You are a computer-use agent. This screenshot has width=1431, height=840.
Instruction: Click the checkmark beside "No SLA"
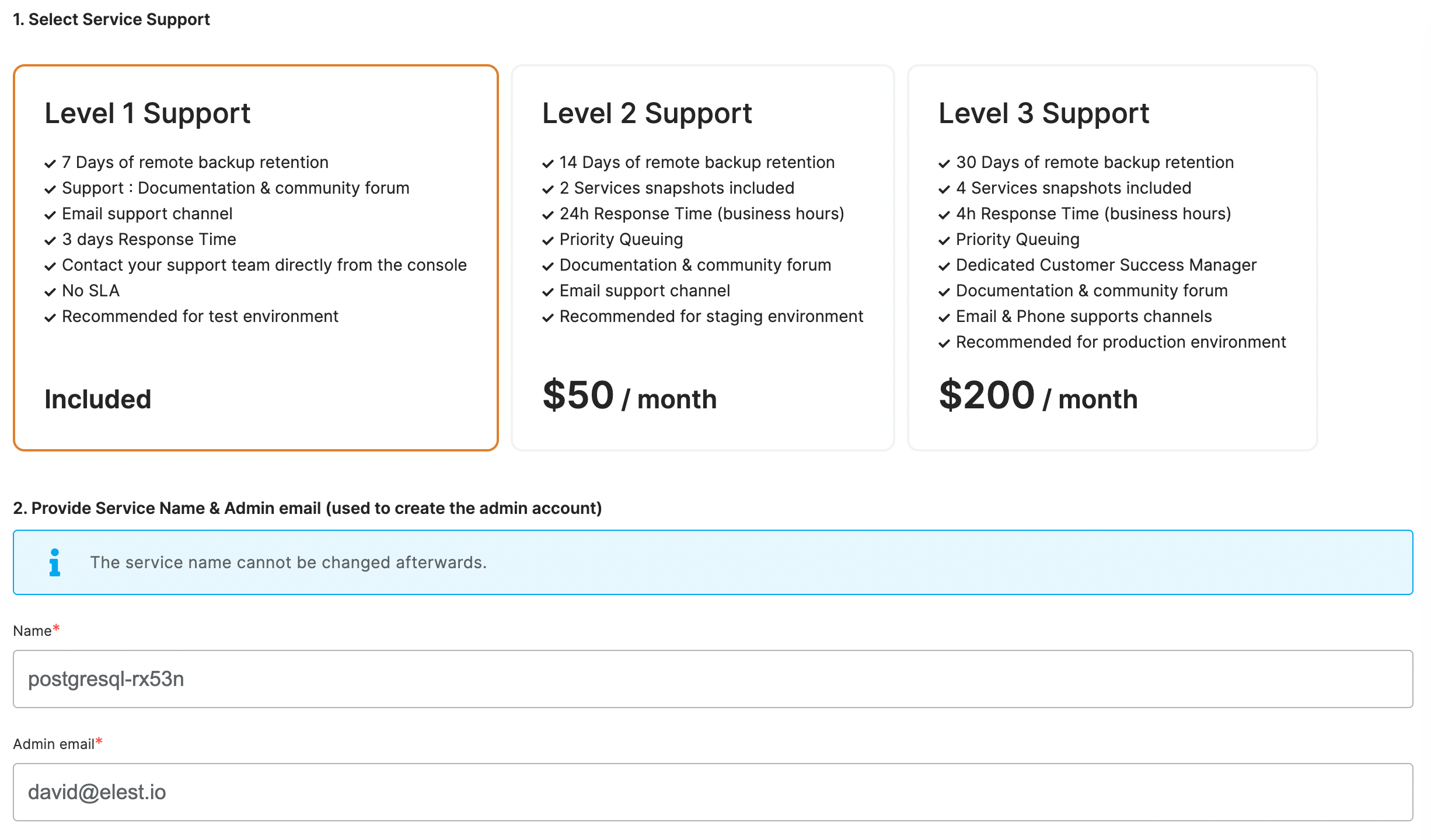tap(50, 292)
